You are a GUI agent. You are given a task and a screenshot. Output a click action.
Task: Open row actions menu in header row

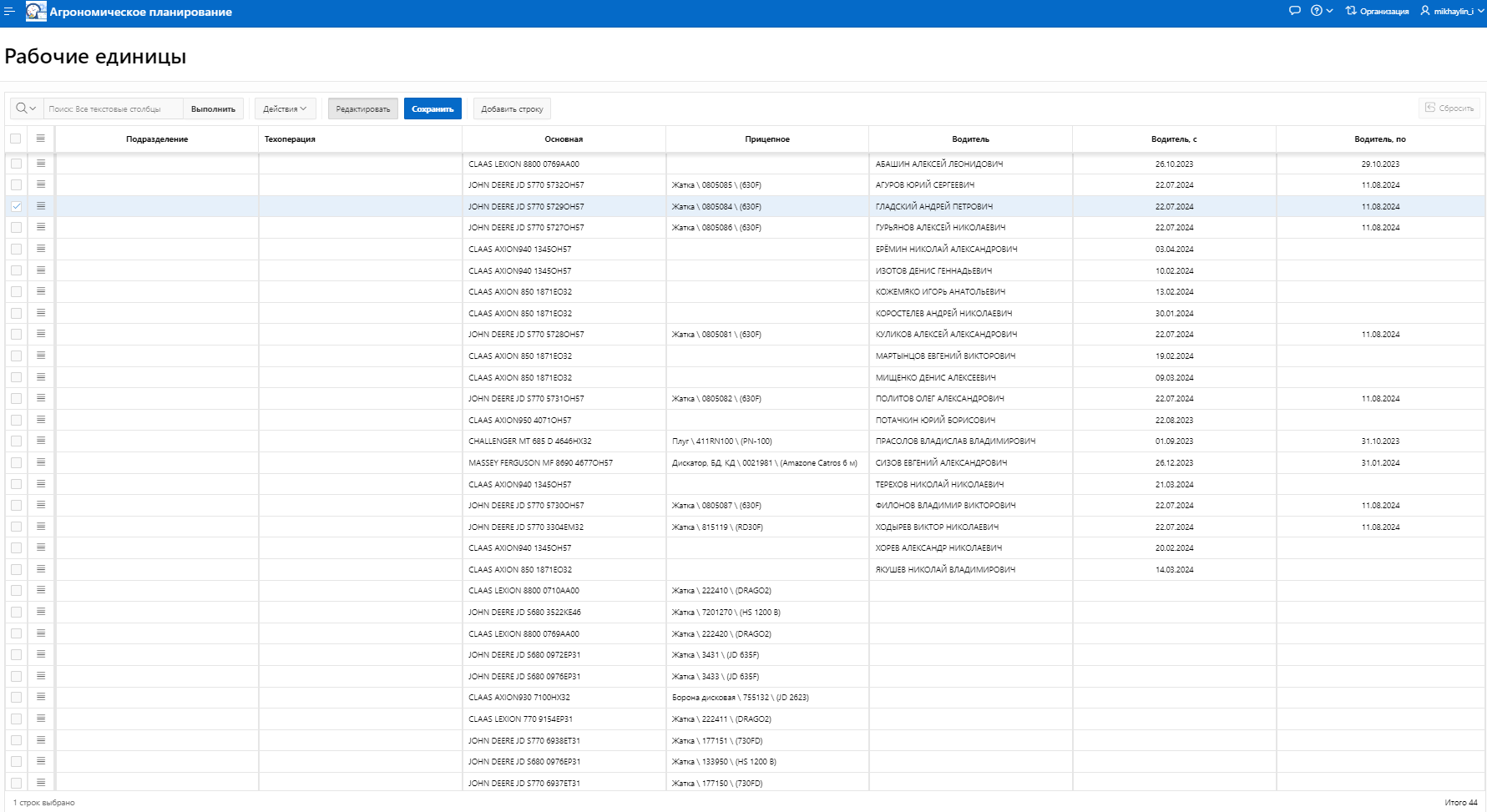pos(40,139)
